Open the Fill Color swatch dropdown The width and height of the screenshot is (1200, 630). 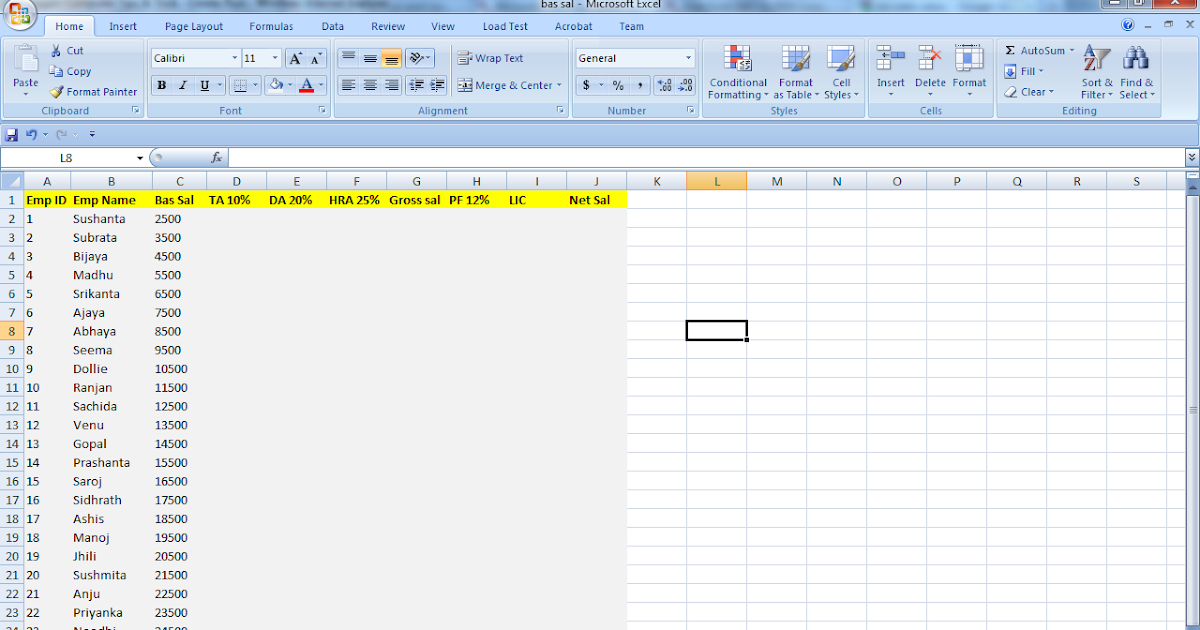(289, 84)
